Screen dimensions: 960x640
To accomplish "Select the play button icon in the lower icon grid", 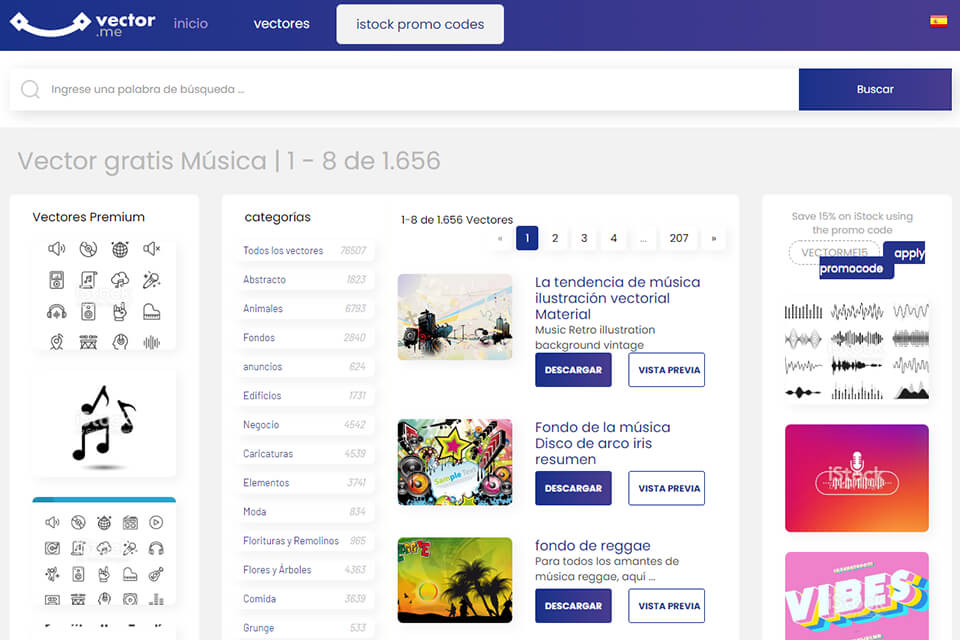I will (x=156, y=522).
